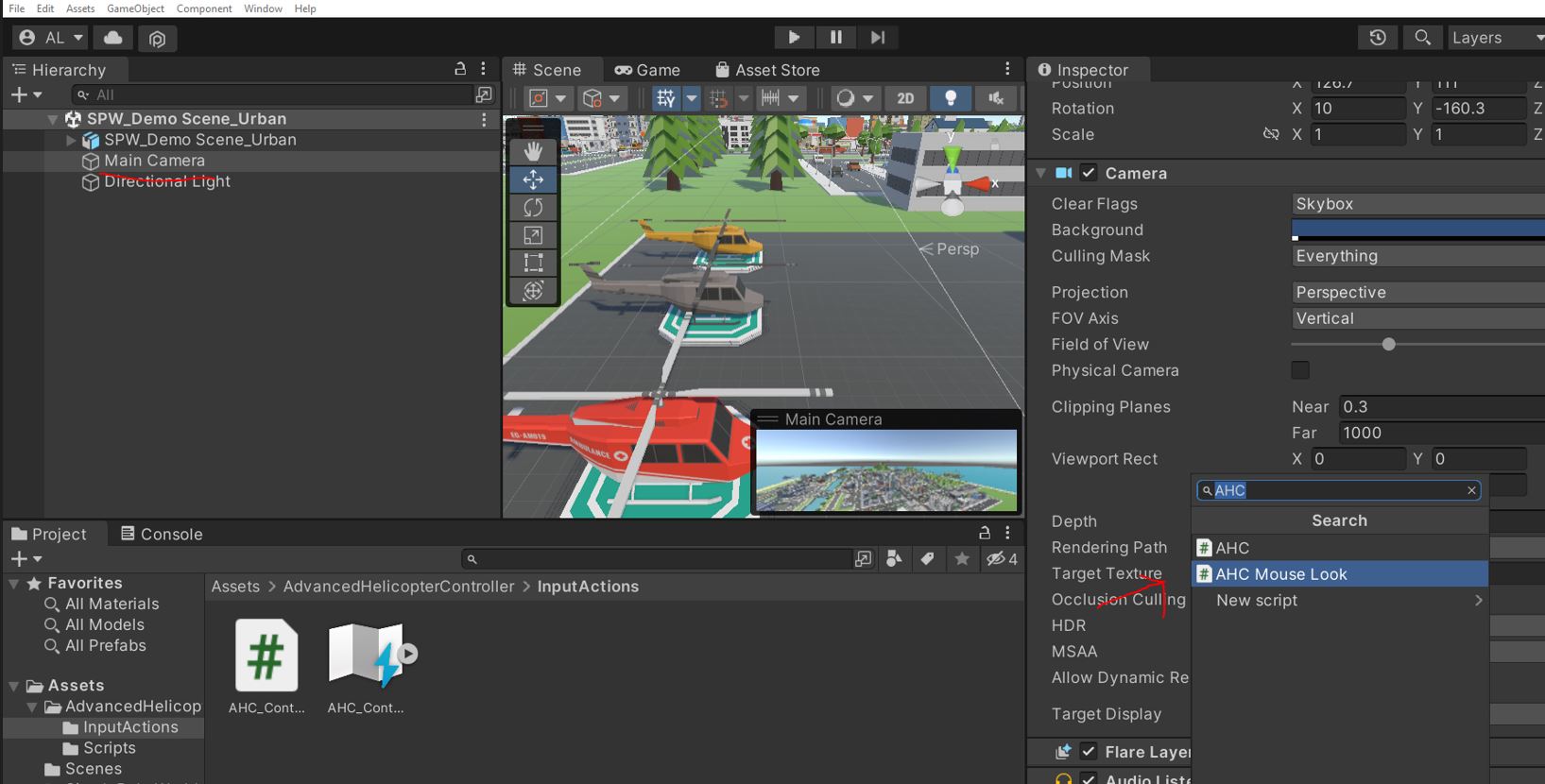Select the Rect transform tool
Image resolution: width=1545 pixels, height=784 pixels.
533,263
